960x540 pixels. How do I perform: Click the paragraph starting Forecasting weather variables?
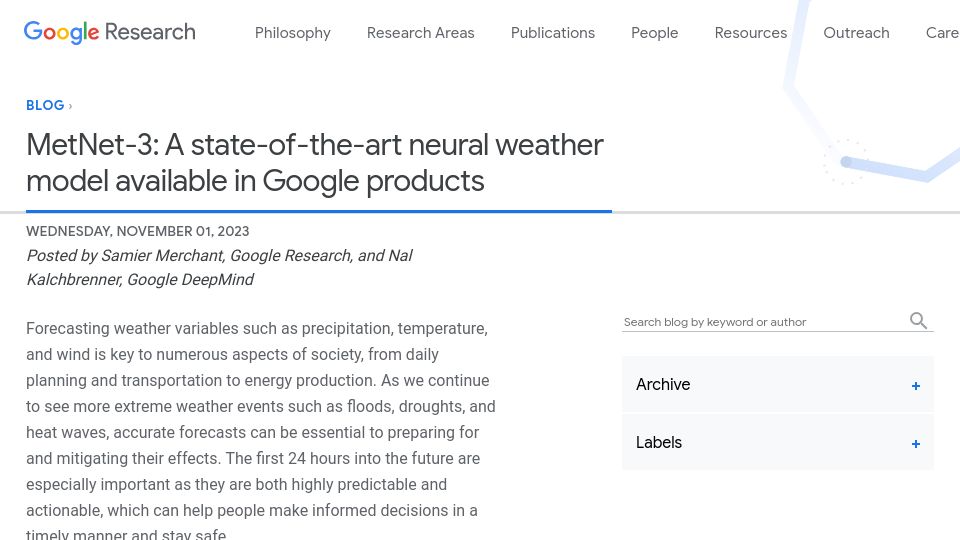261,432
